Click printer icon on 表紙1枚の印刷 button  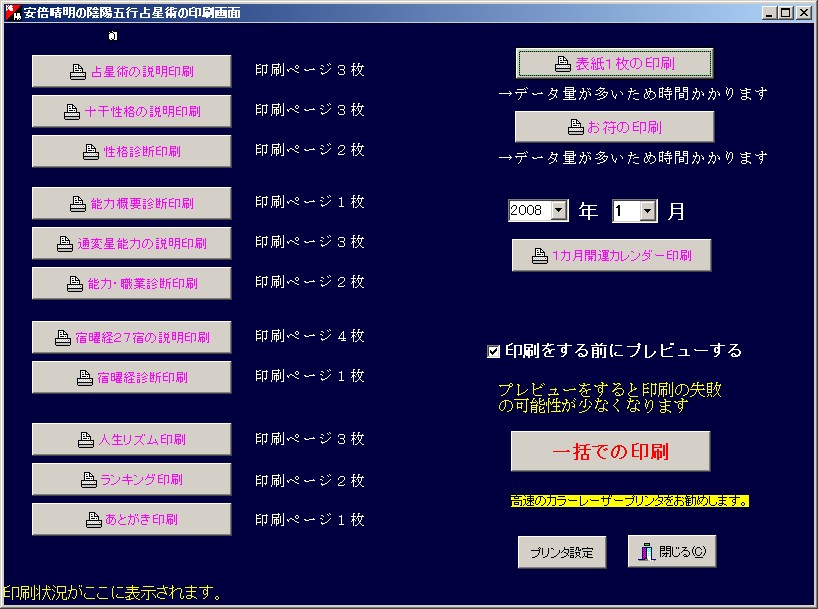(x=562, y=64)
